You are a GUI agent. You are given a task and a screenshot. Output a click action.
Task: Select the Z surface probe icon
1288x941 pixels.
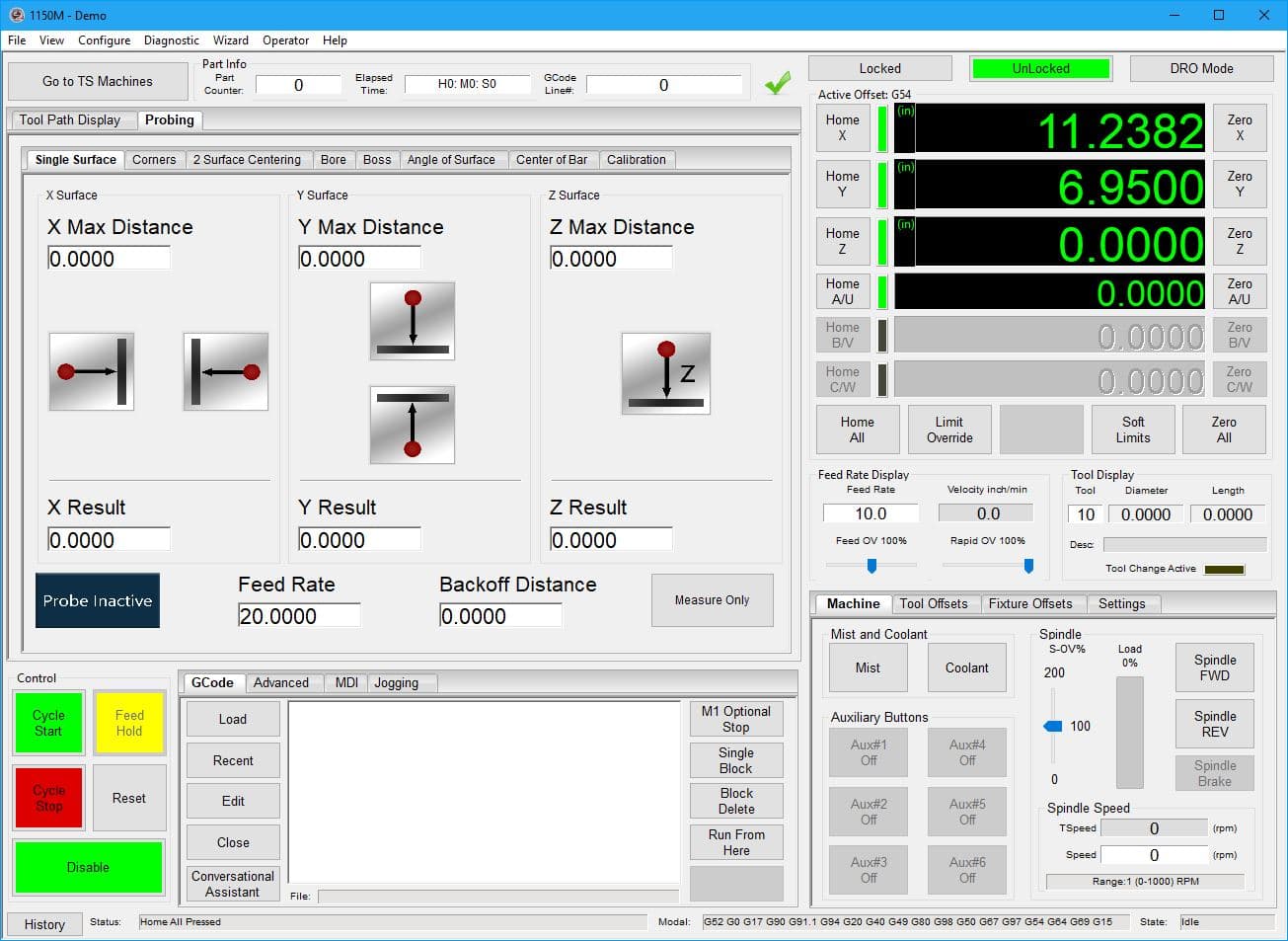click(665, 372)
